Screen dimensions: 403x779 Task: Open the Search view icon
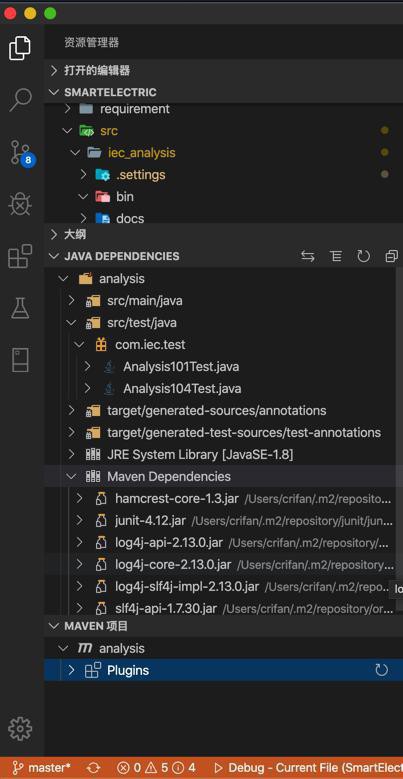[20, 100]
